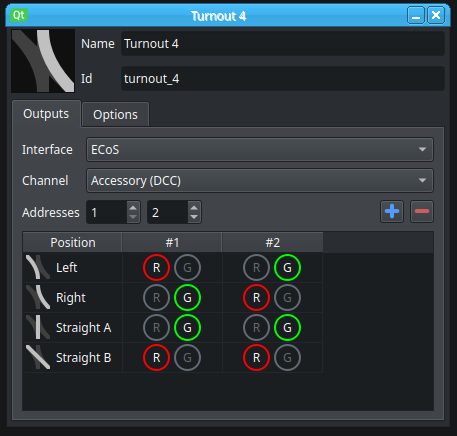457x436 pixels.
Task: Switch to the Outputs tab
Action: coord(46,114)
